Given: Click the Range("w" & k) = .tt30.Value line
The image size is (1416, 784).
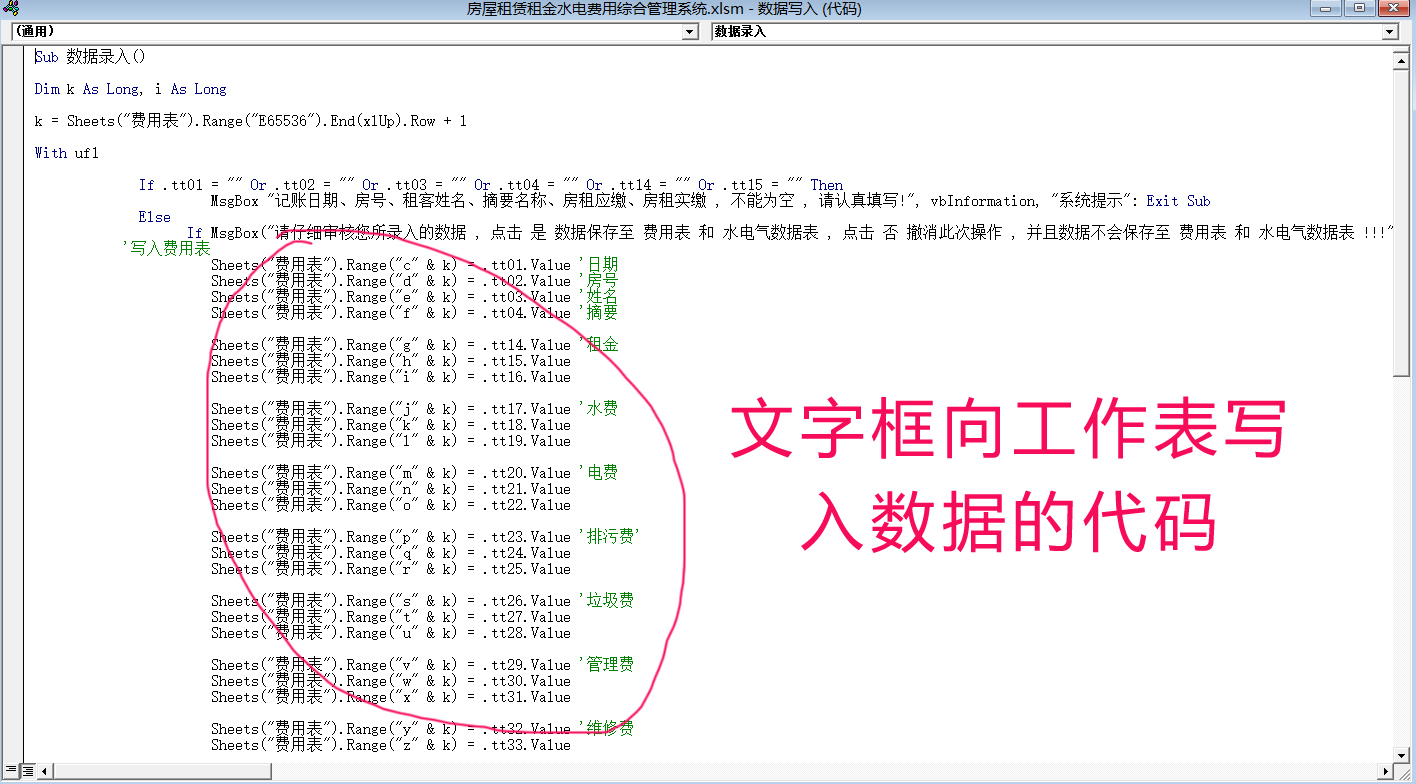Looking at the screenshot, I should tap(391, 681).
